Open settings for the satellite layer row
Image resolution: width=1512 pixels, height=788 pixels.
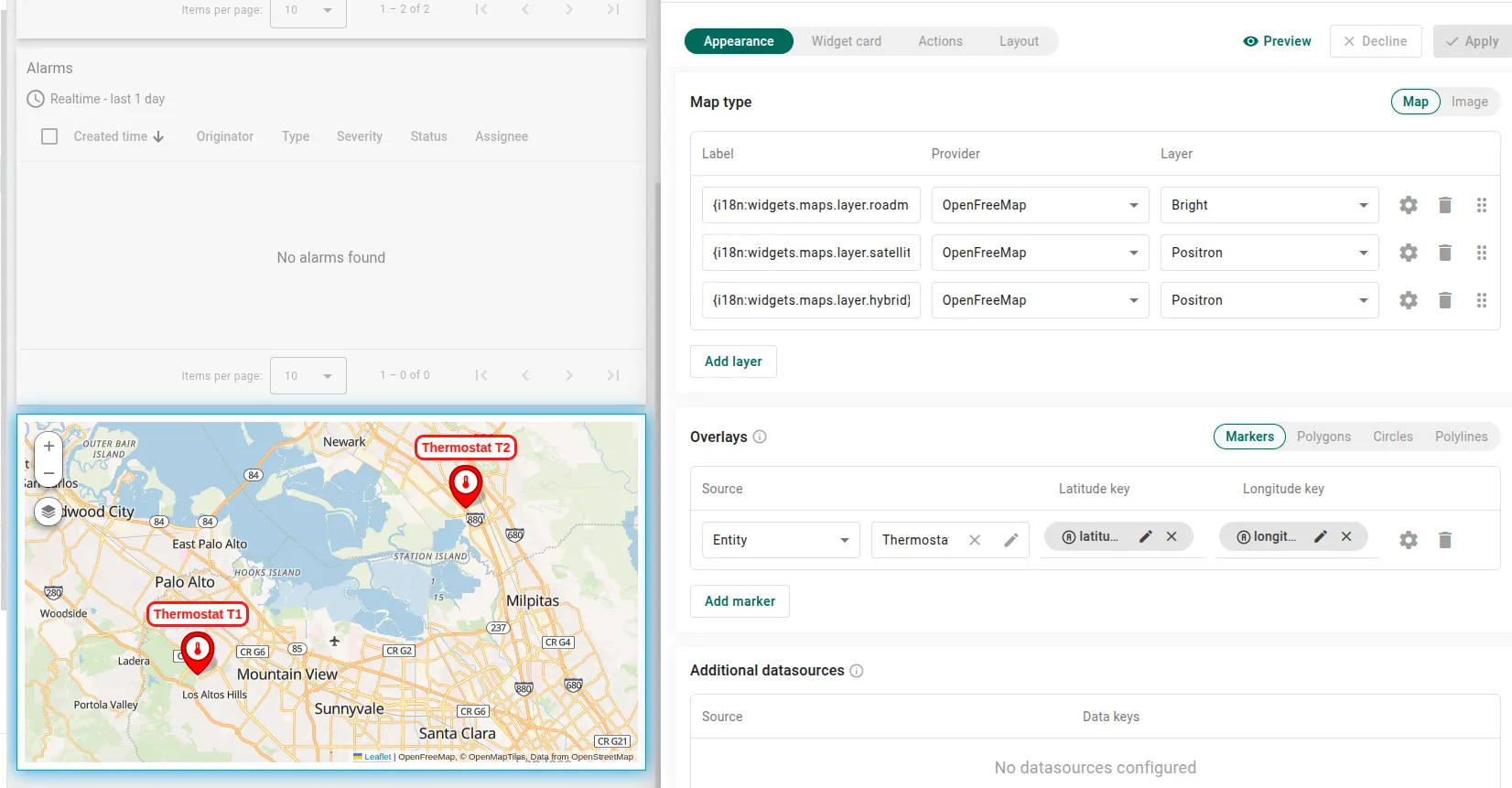click(1409, 253)
